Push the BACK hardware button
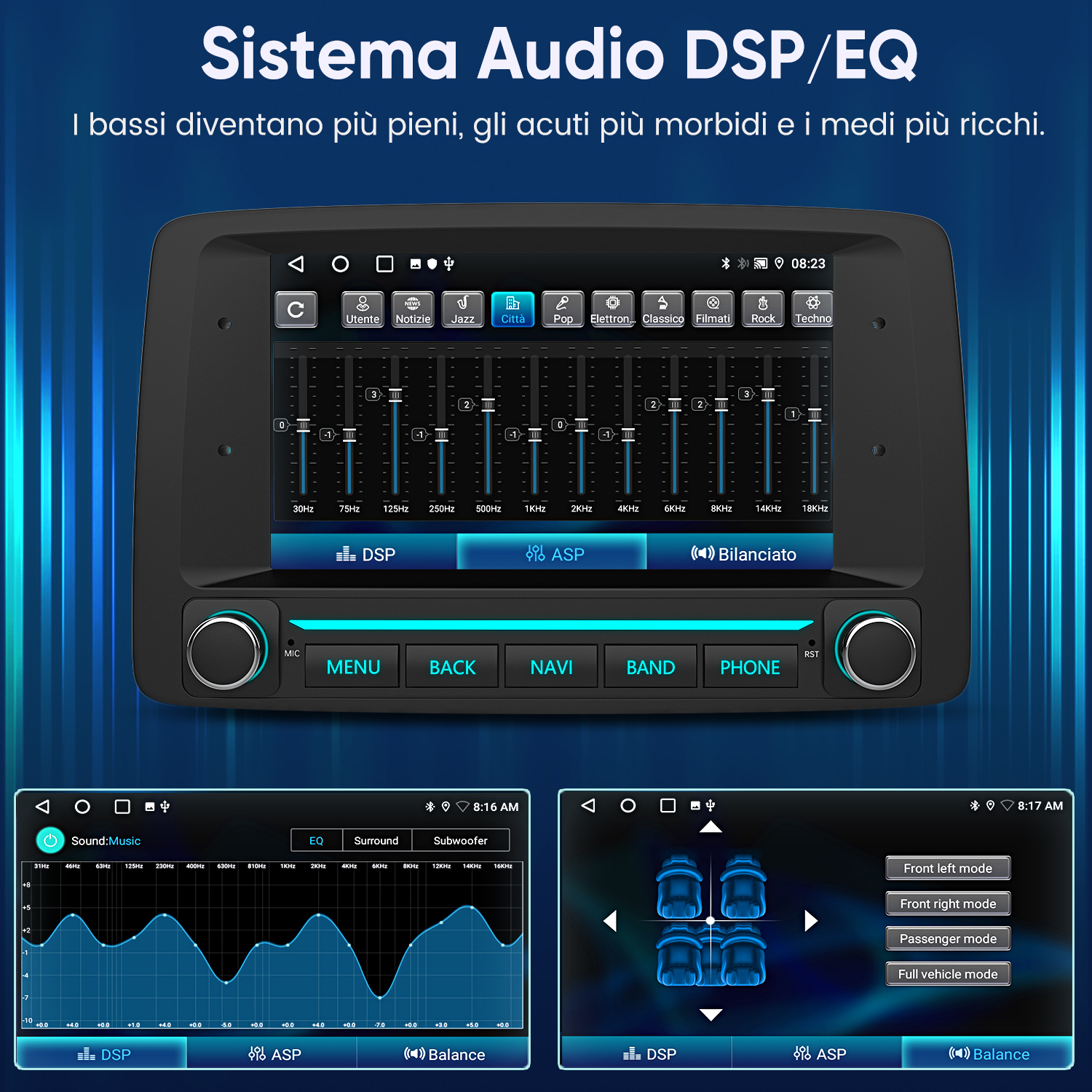Screen dimensions: 1092x1092 coord(452,667)
